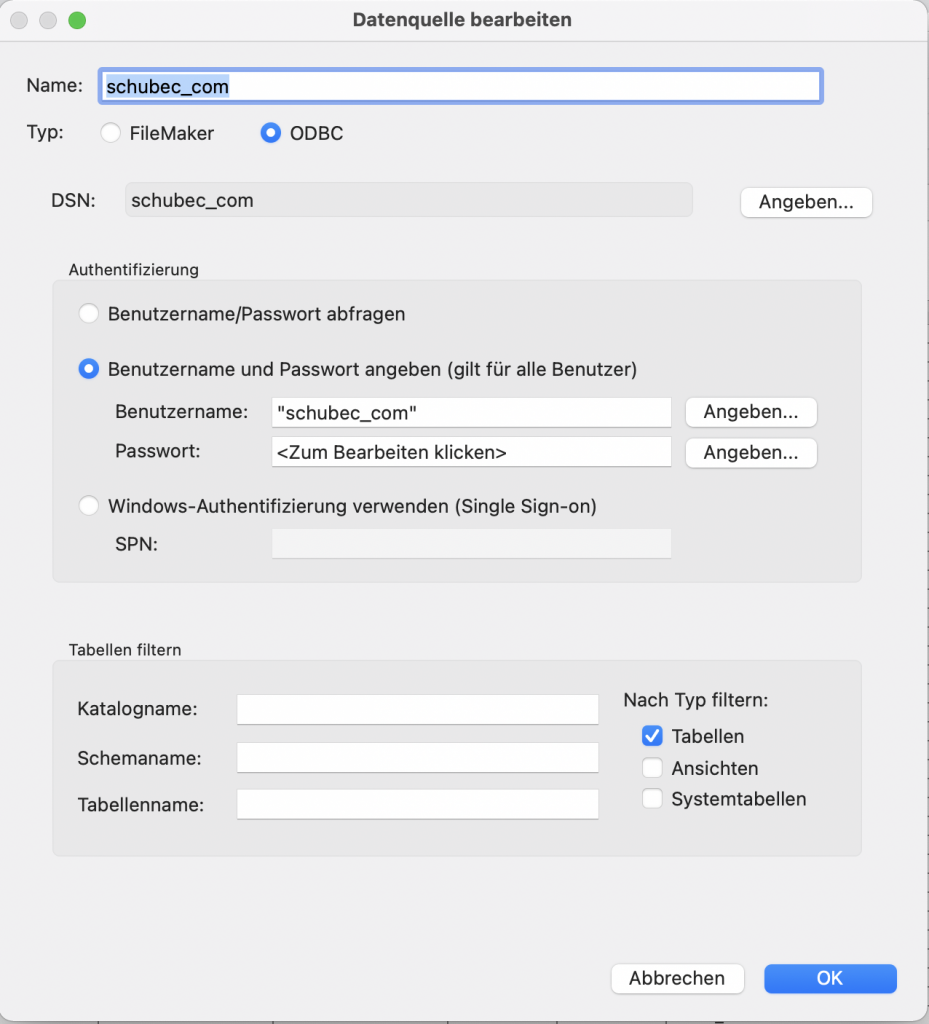929x1024 pixels.
Task: Click the Schemaname input field
Action: 418,758
